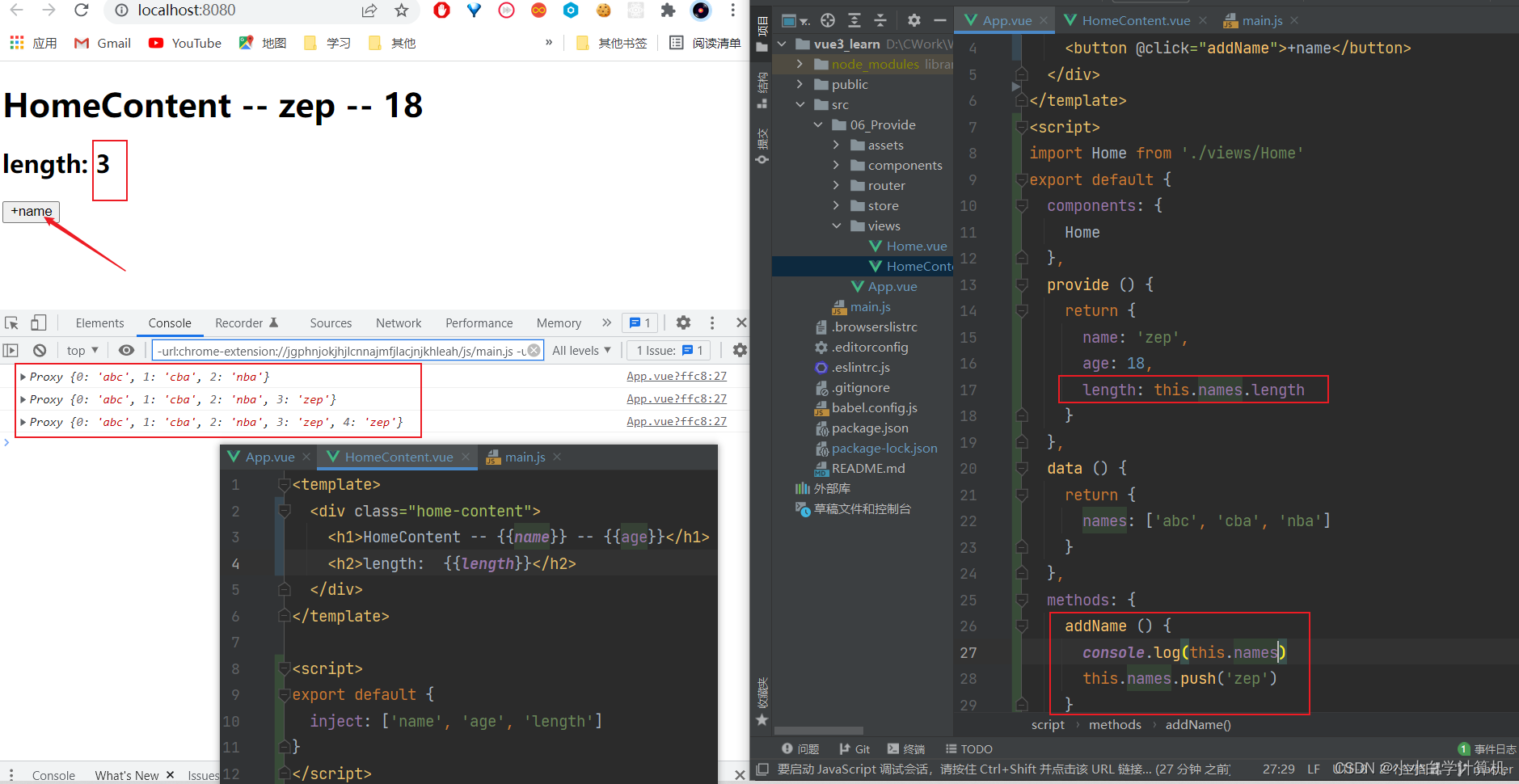Screen dimensions: 1519x784
Task: Open the 学习 bookmark folder
Action: point(327,43)
